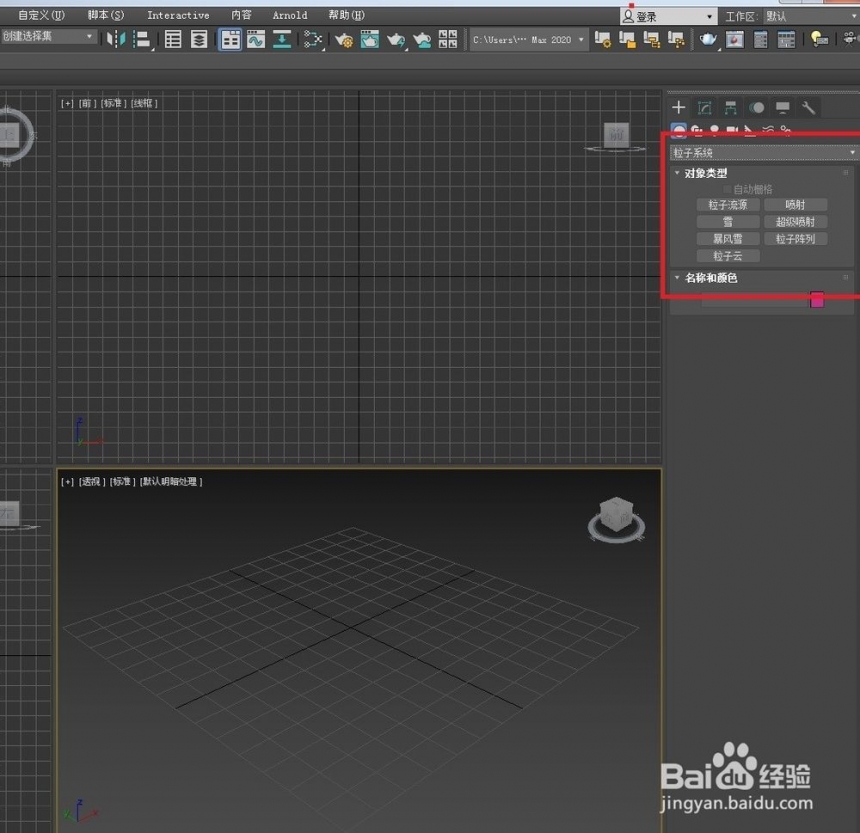Open the Arnold menu

click(x=290, y=15)
